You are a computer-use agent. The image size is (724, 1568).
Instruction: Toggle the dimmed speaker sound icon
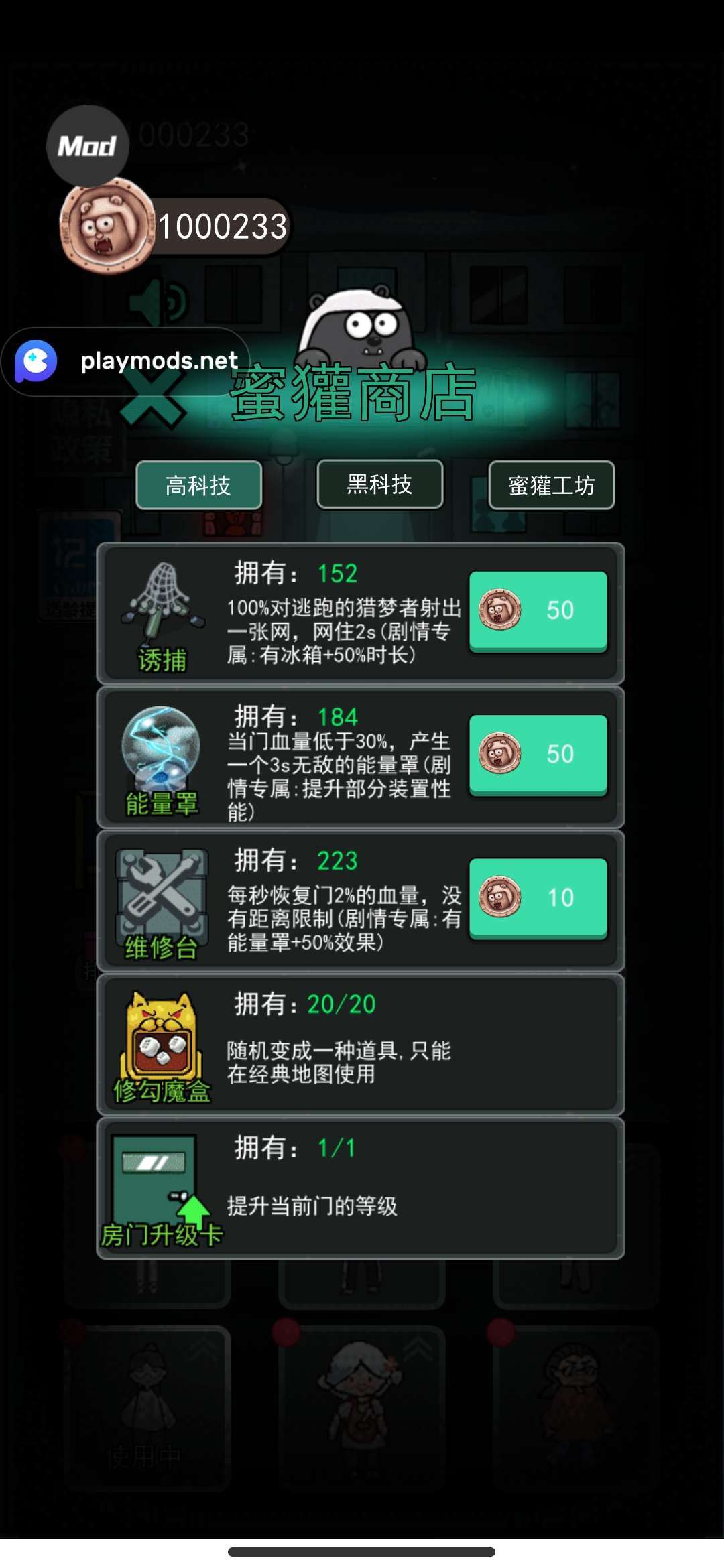[x=159, y=302]
